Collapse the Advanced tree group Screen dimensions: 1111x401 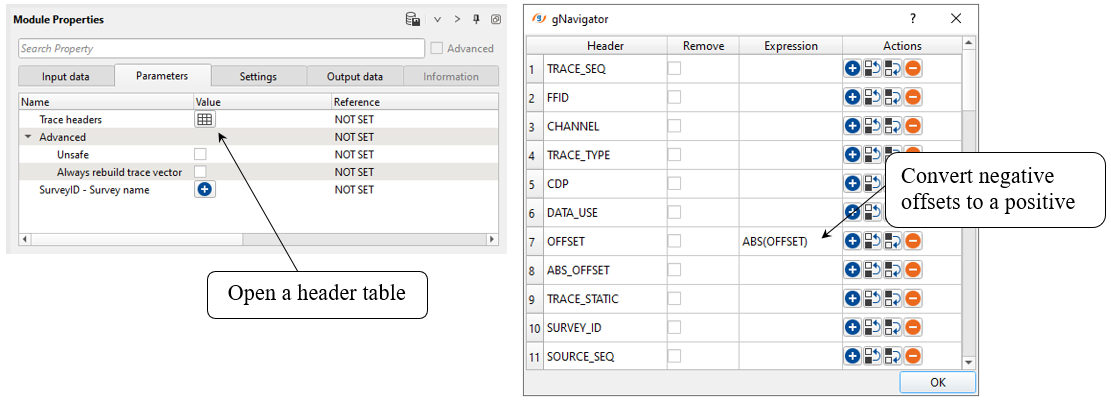pos(29,137)
